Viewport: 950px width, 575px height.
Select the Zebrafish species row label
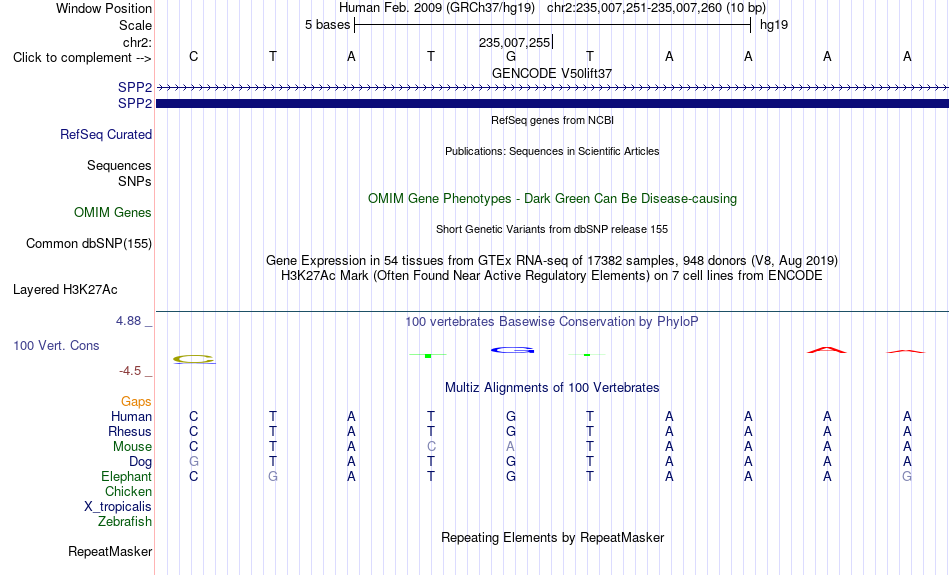125,521
